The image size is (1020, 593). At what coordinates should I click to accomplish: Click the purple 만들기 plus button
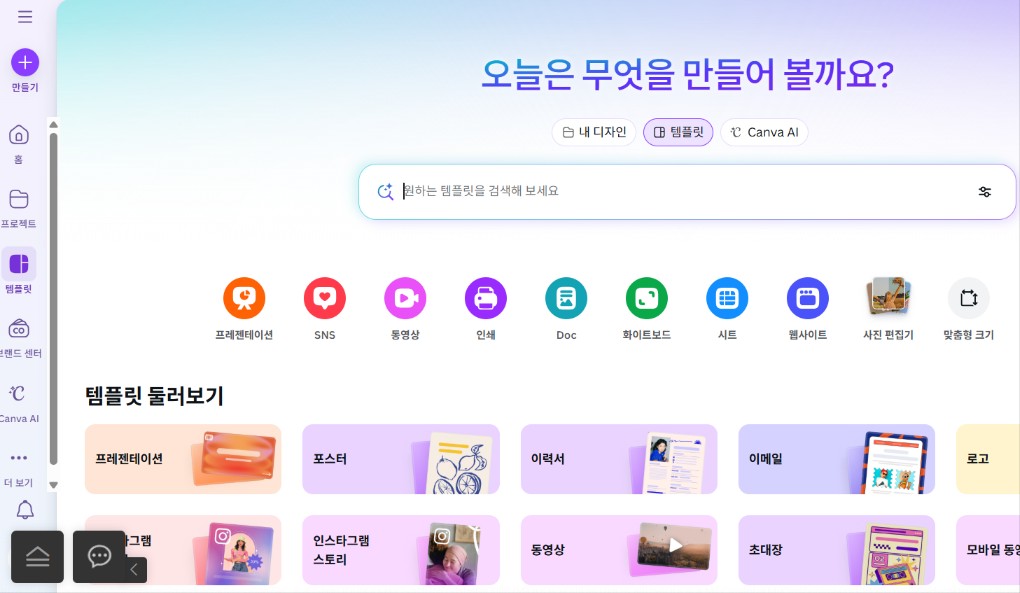[25, 62]
